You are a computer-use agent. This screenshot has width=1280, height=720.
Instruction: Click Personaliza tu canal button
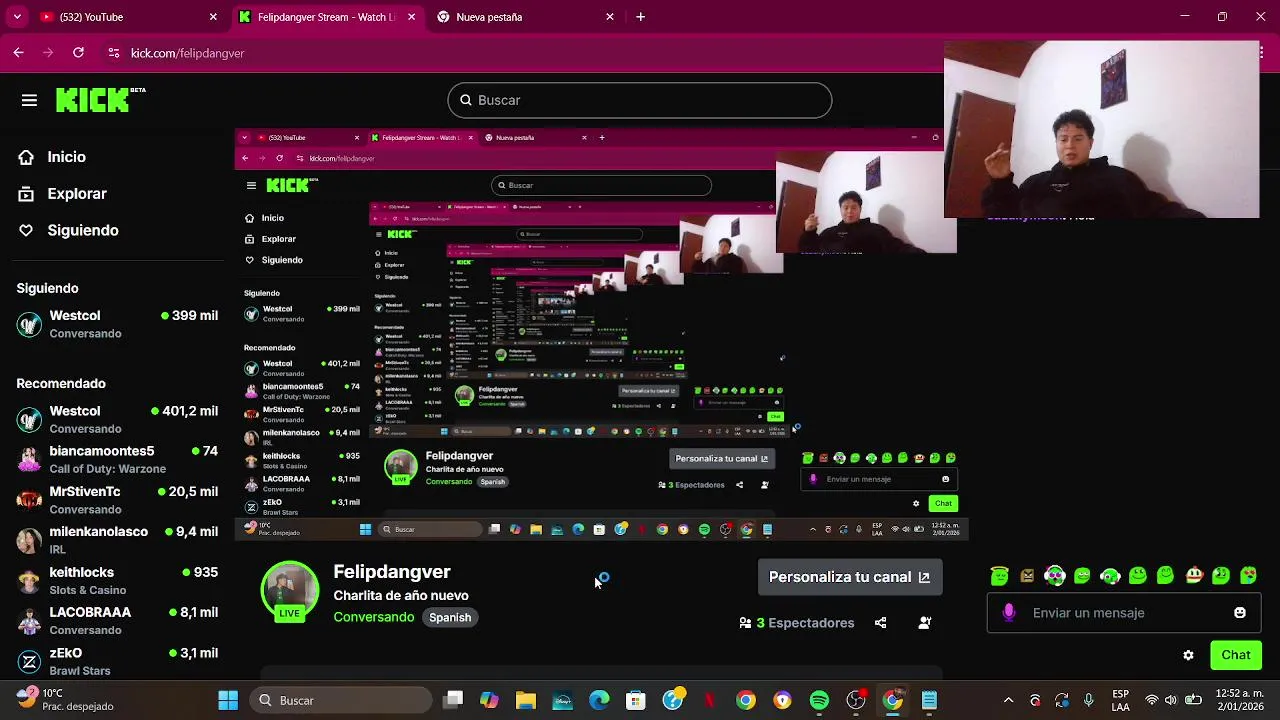(849, 577)
